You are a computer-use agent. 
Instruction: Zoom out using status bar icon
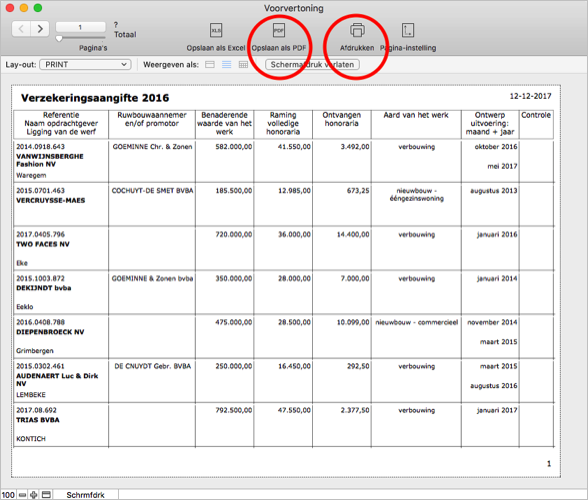pos(22,495)
